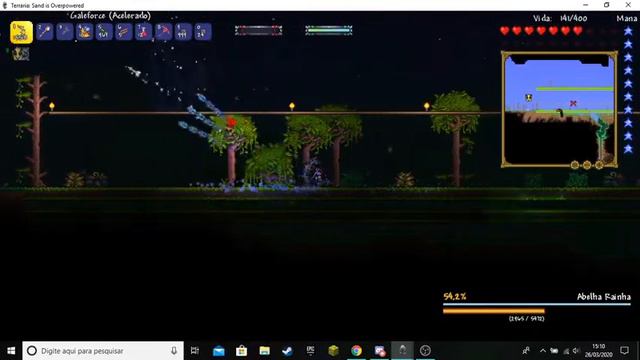The height and width of the screenshot is (360, 640).
Task: Click the Galeforce (Acelerado) item name
Action: coord(110,16)
